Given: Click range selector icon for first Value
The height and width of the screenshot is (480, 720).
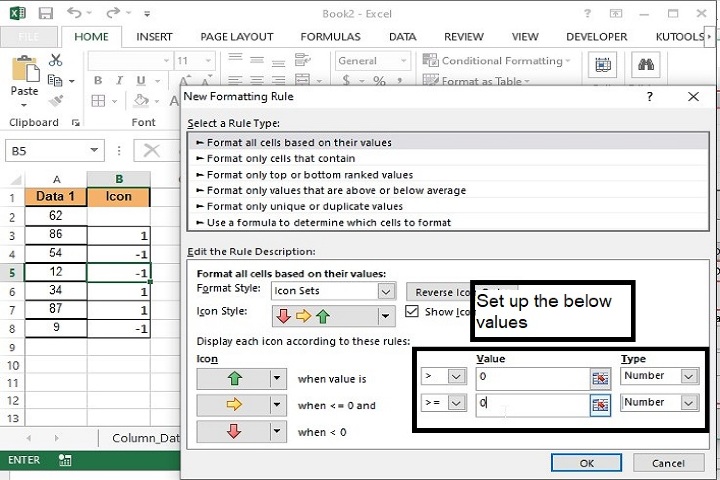Looking at the screenshot, I should [x=600, y=378].
